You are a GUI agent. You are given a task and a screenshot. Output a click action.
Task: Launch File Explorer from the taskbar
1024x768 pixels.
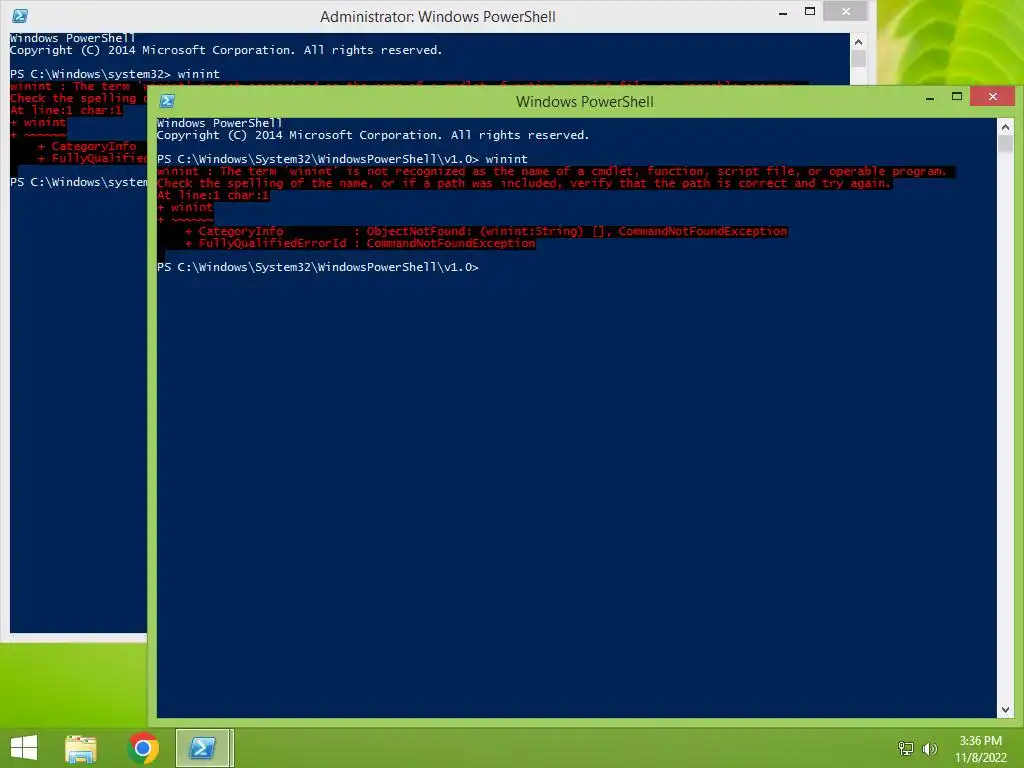pos(81,748)
